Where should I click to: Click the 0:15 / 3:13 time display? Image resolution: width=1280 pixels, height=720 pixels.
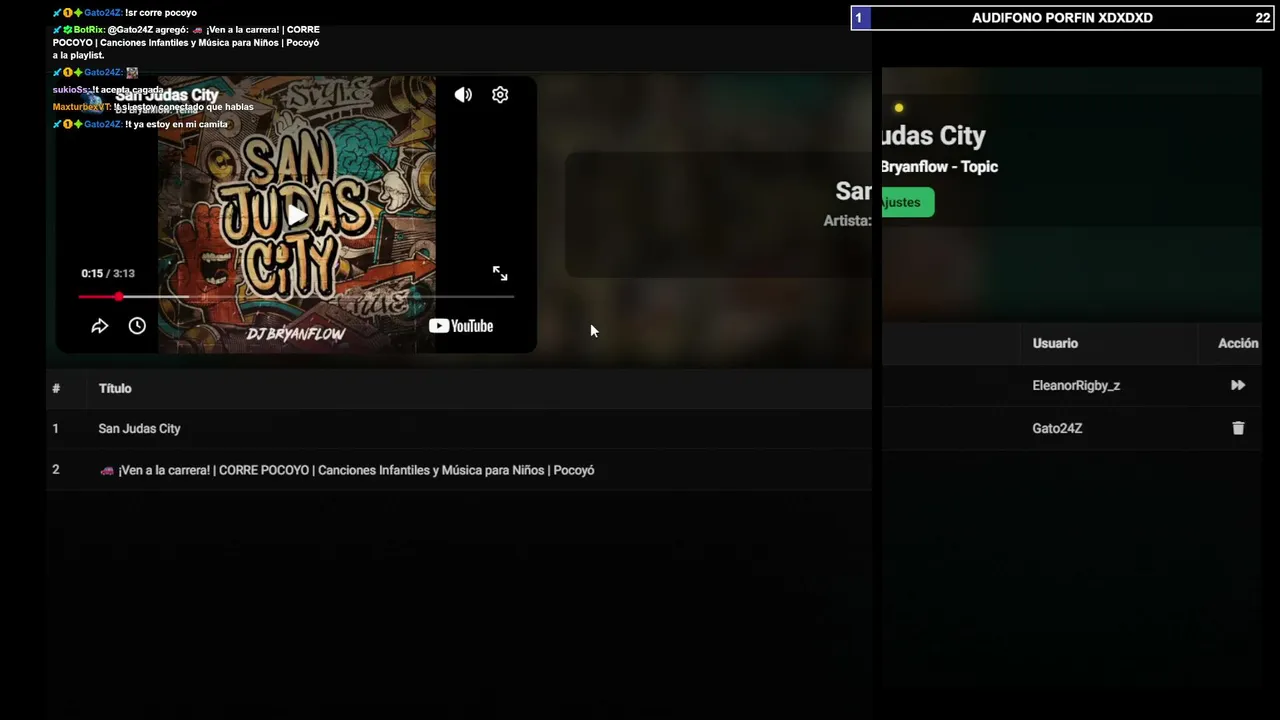108,273
